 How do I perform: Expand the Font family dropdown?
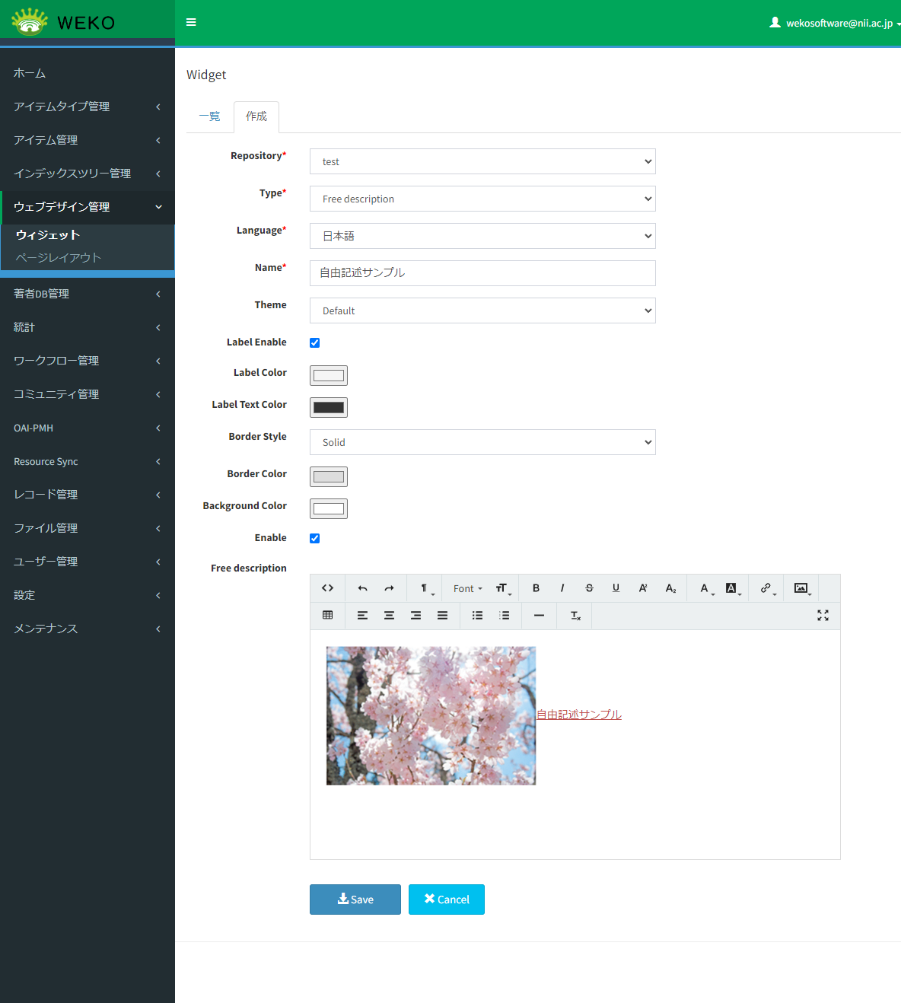coord(467,588)
